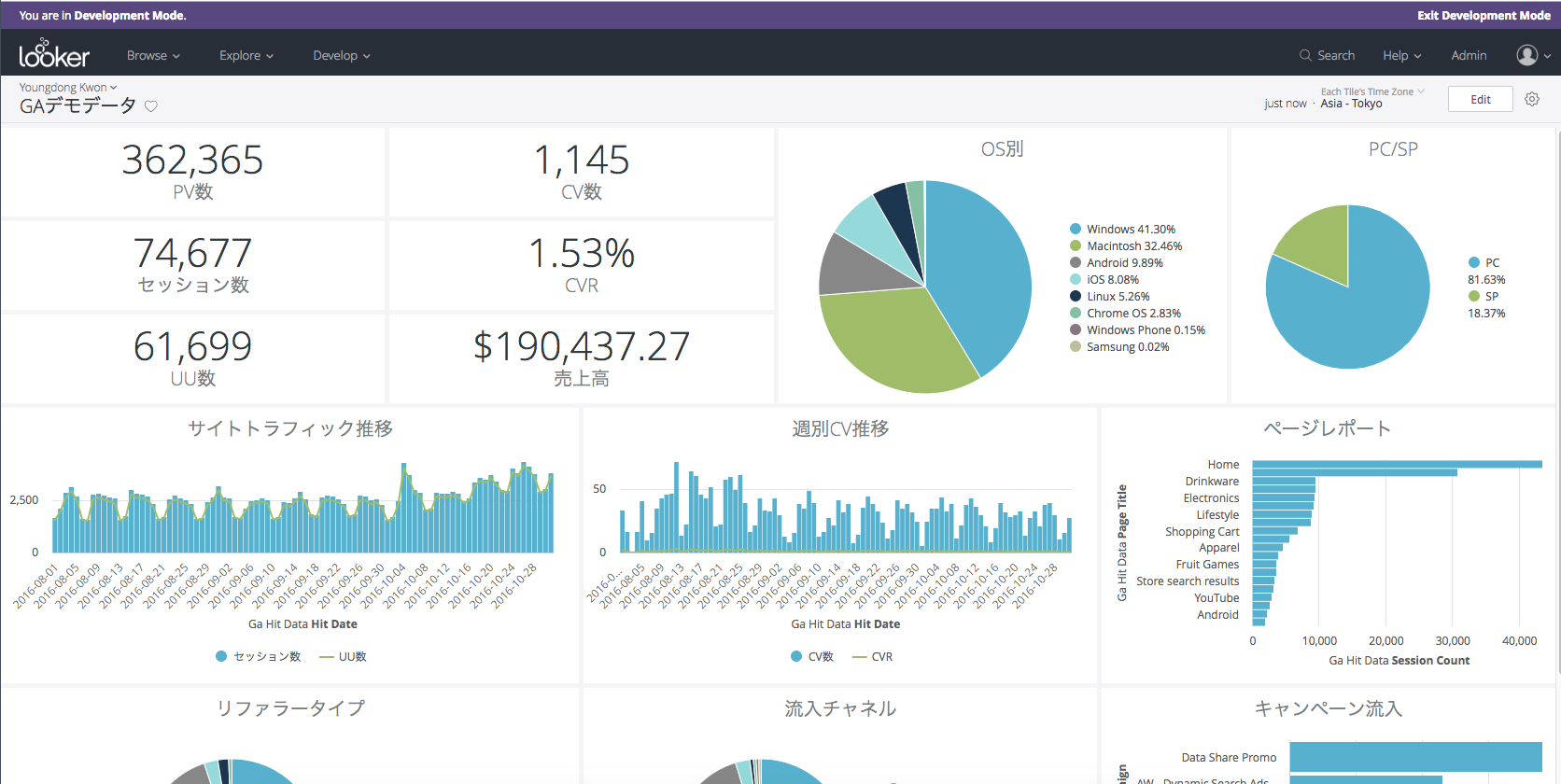Toggle セッション数 legend in traffic chart
The image size is (1561, 784).
click(259, 656)
